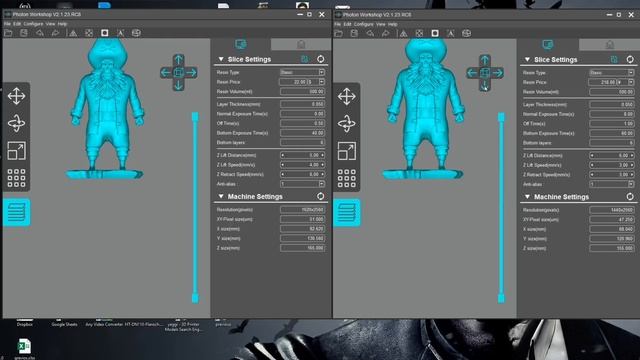
Task: Redo arrow in left window toolbar
Action: point(55,33)
